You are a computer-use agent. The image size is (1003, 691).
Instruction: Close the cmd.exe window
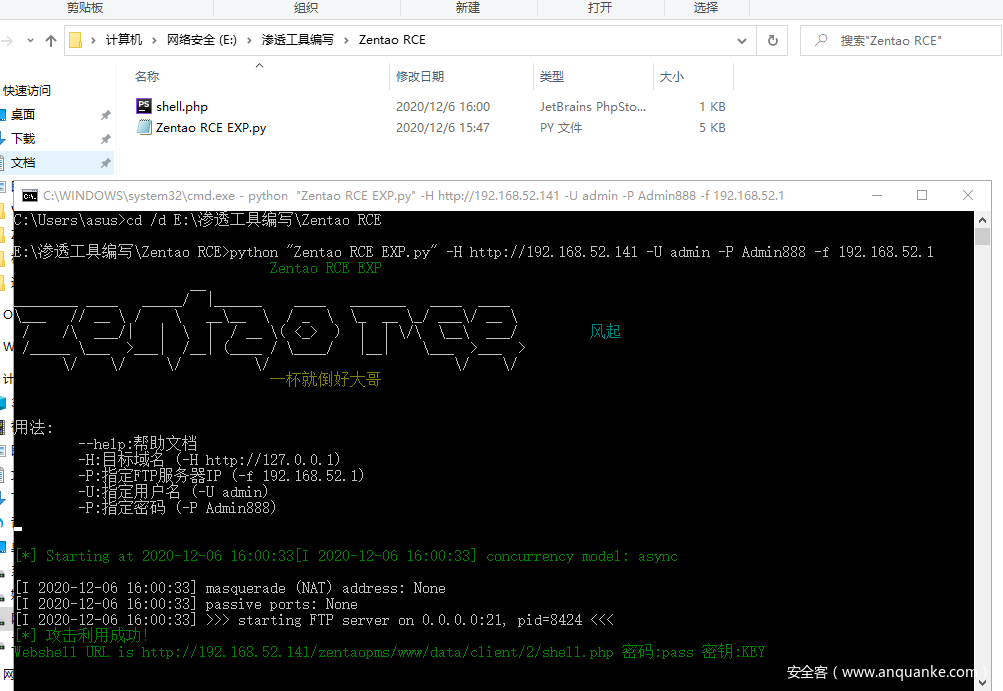(x=968, y=195)
